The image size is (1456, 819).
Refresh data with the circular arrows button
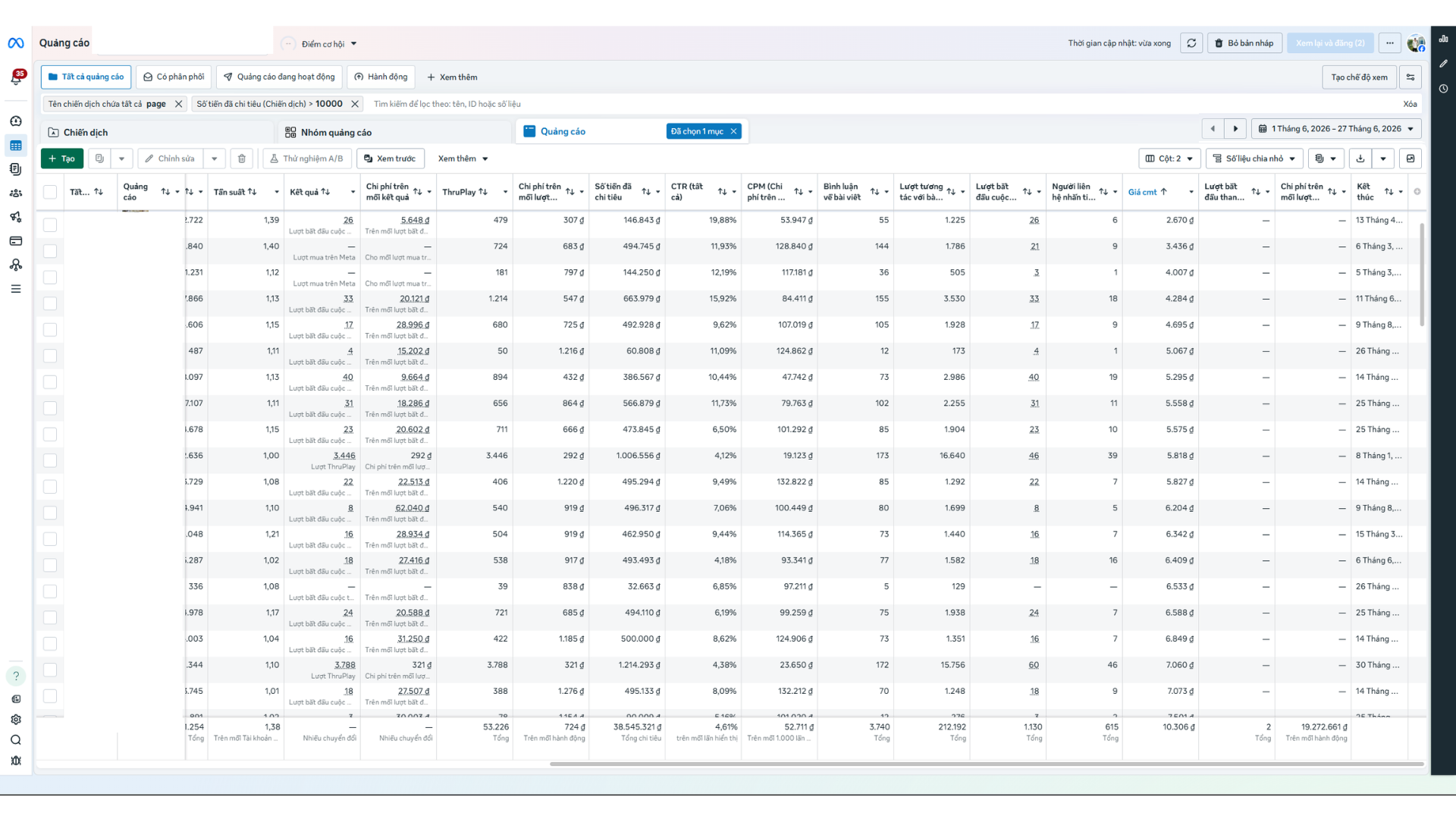[1191, 43]
